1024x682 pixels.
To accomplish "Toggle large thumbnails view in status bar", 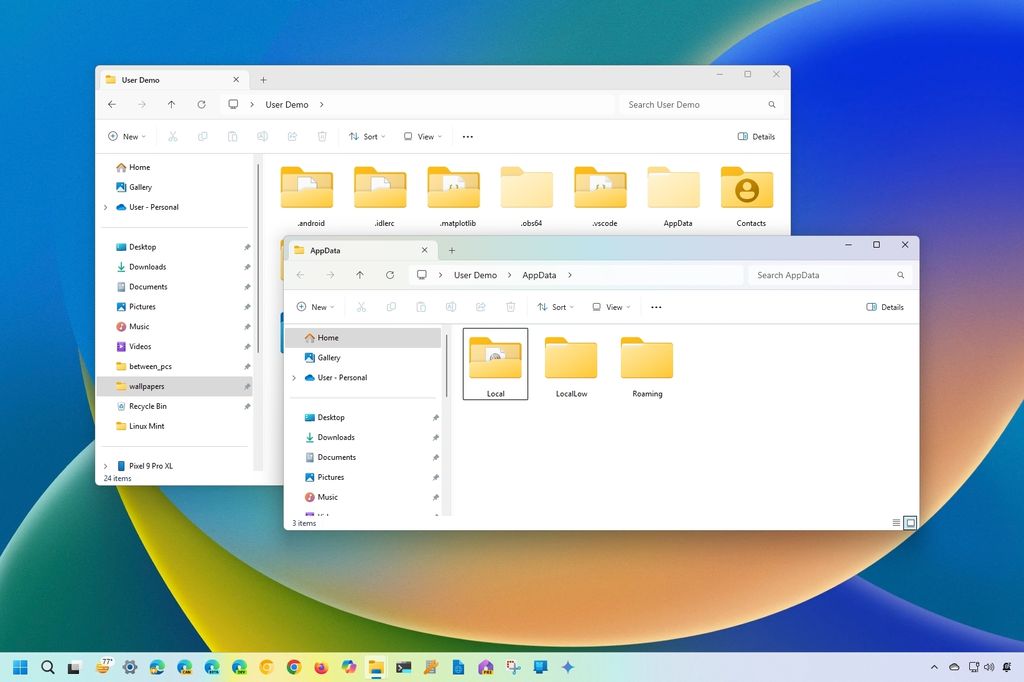I will pos(910,523).
